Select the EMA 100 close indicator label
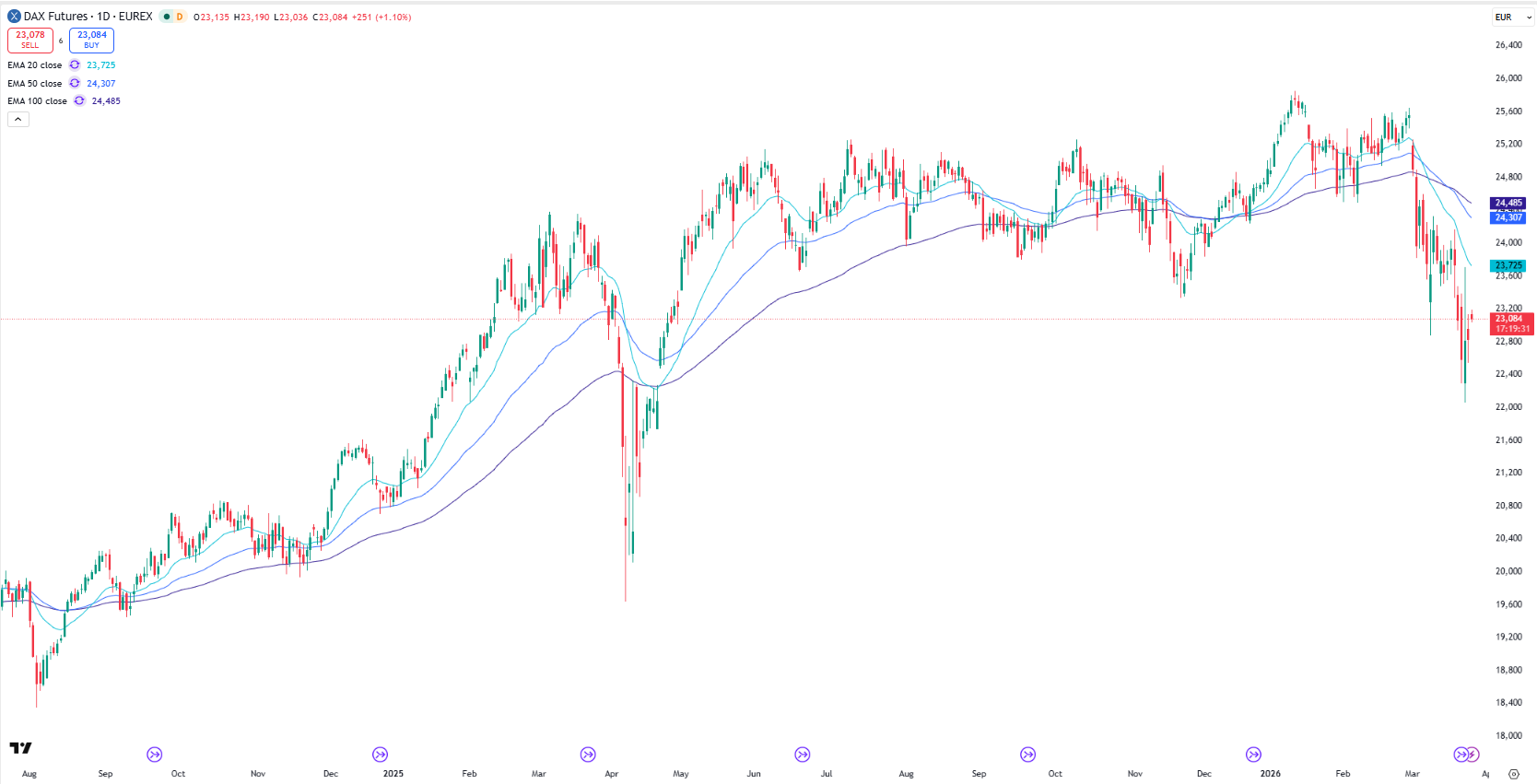1537x784 pixels. click(x=37, y=101)
